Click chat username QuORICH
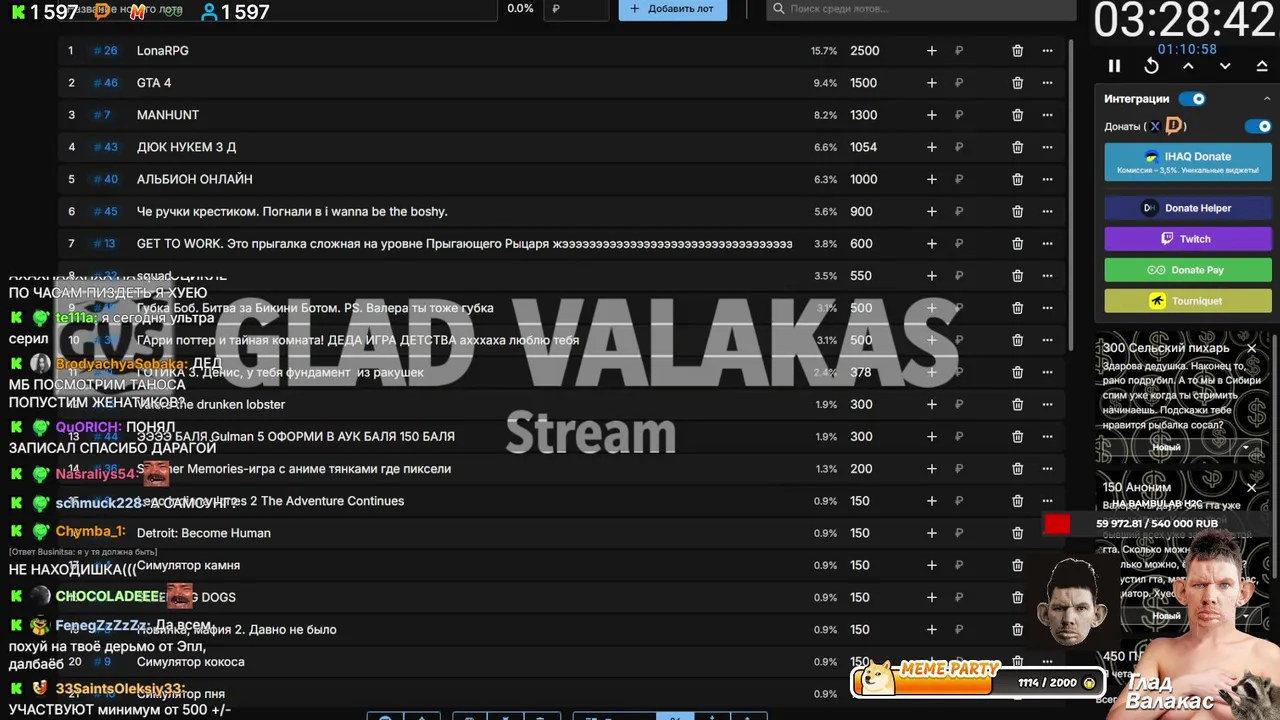The image size is (1280, 720). pos(88,427)
